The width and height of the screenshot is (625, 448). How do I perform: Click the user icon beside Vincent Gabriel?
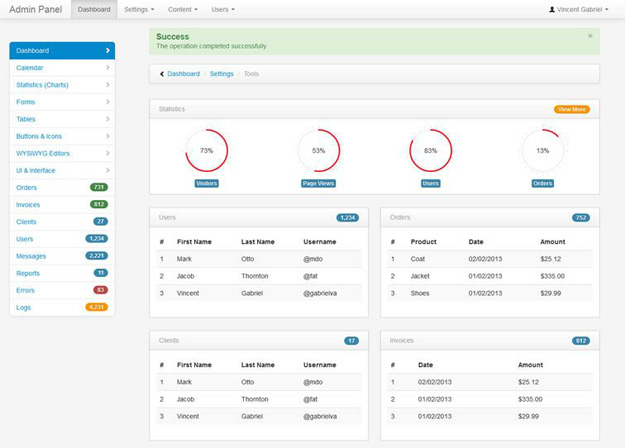tap(552, 9)
